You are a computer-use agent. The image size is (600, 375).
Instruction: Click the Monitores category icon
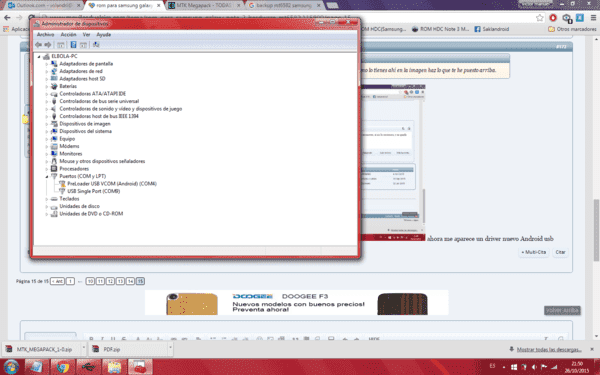tap(54, 154)
